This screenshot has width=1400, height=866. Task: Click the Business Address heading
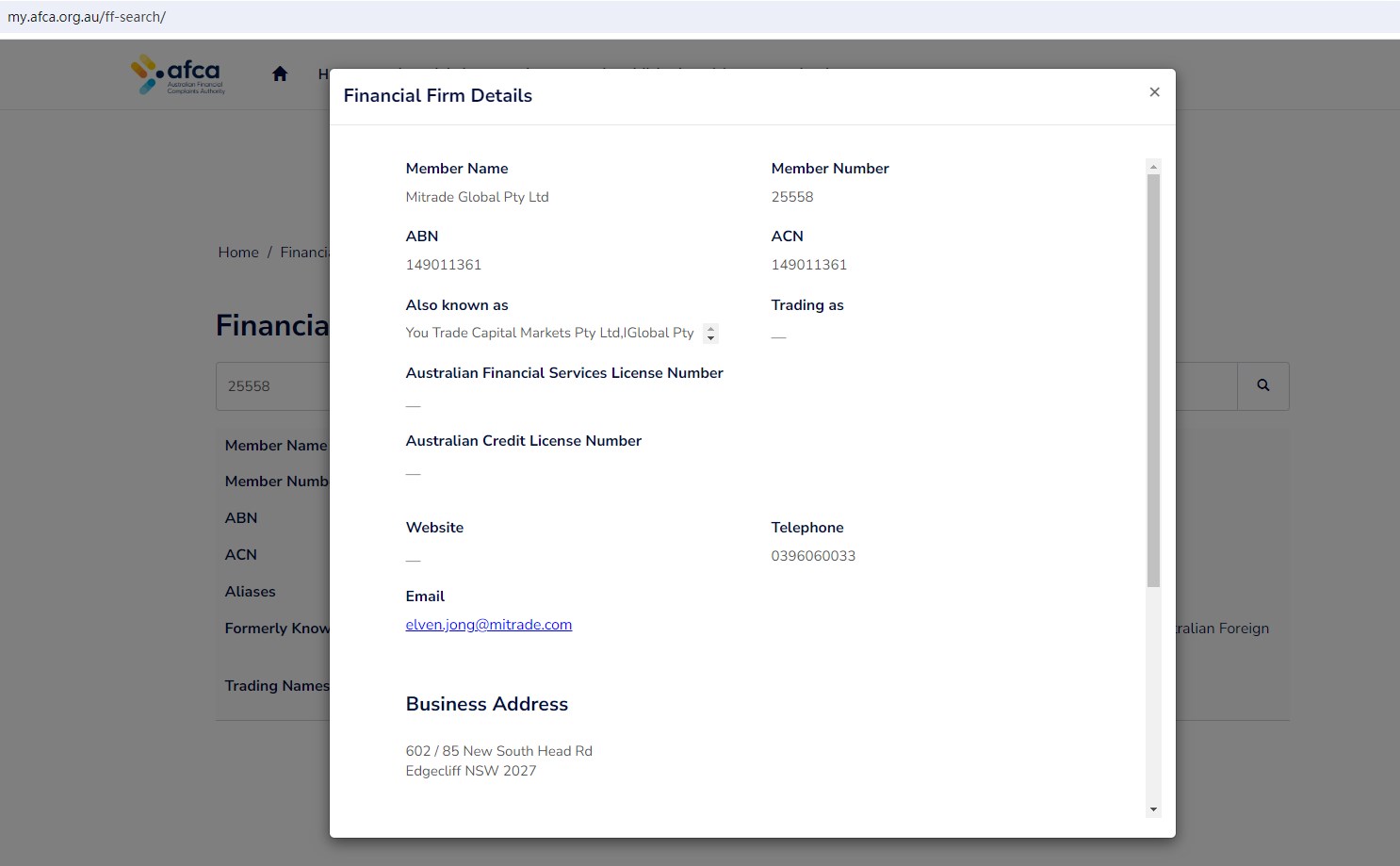[487, 704]
